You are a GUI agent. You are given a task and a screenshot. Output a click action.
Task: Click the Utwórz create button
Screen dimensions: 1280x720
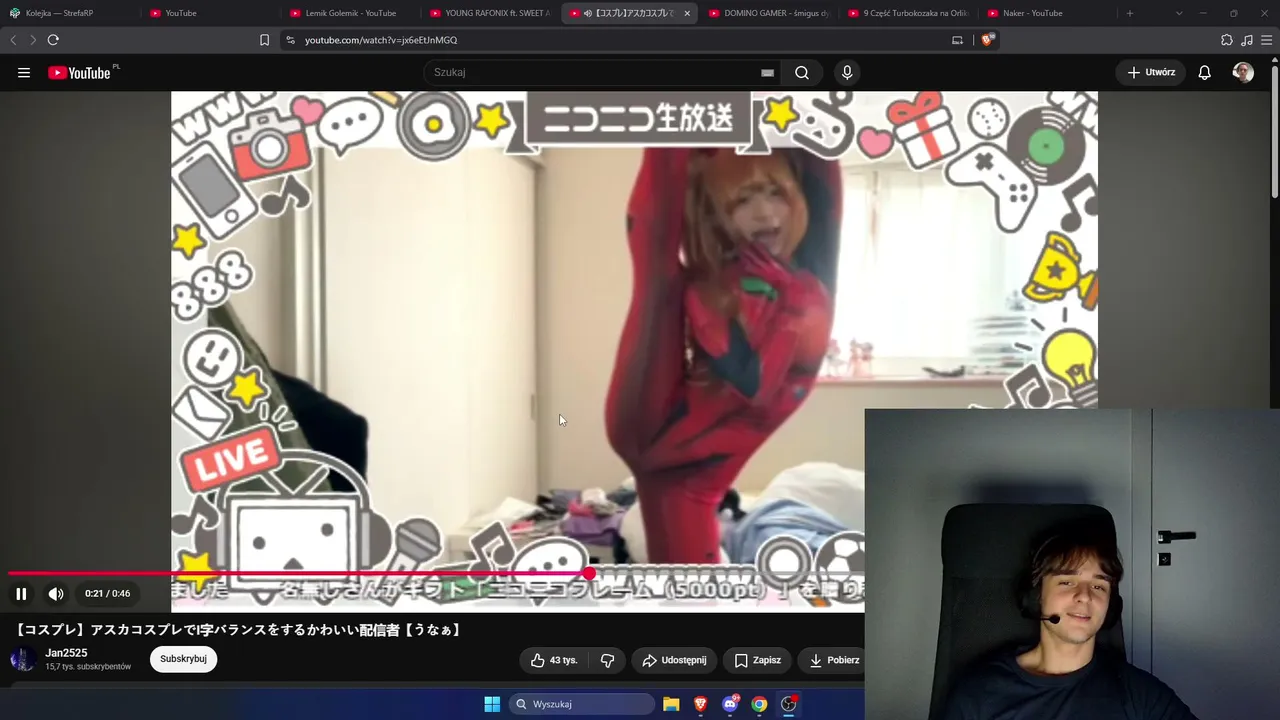[x=1151, y=72]
